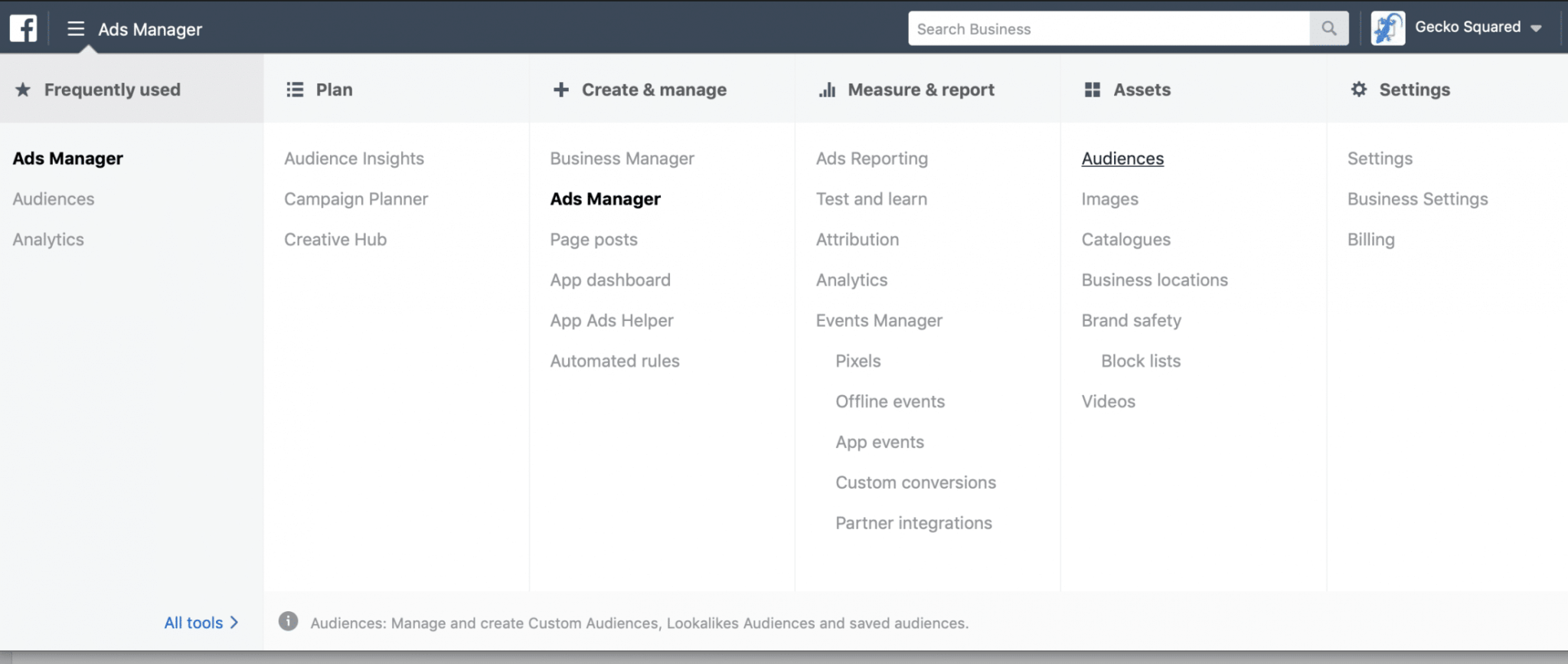
Task: Click the search magnifier button
Action: coord(1329,28)
